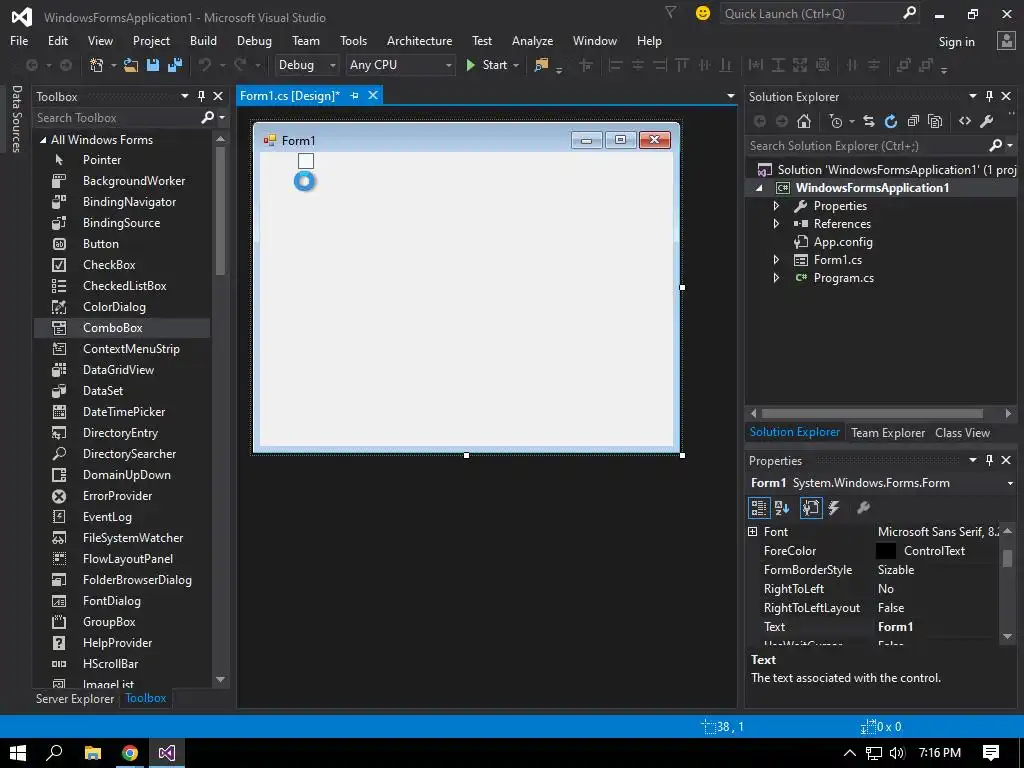Screen dimensions: 1024x768
Task: Switch to the Class View tab
Action: click(x=962, y=433)
